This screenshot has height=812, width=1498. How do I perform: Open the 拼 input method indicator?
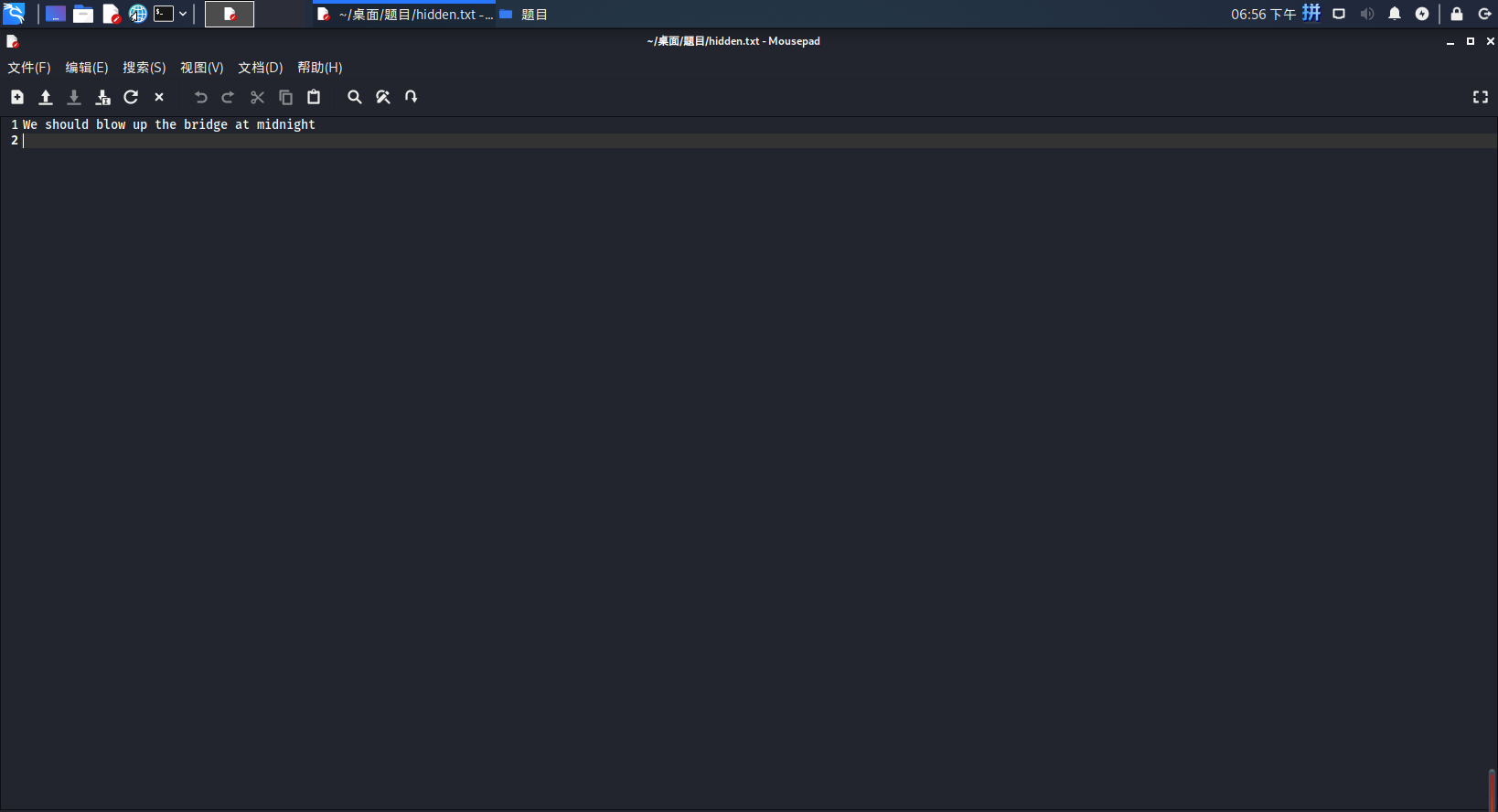(1311, 13)
